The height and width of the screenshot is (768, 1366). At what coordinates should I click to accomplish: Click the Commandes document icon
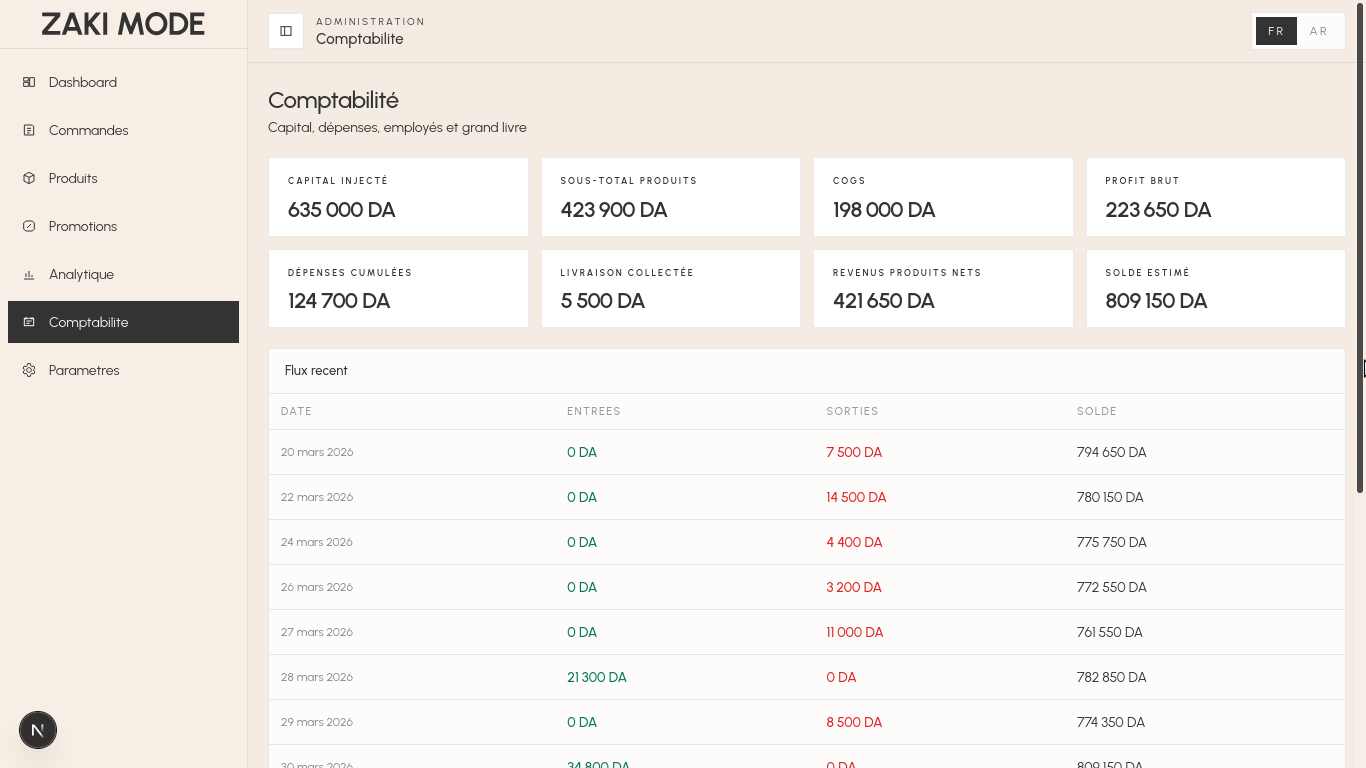point(29,130)
